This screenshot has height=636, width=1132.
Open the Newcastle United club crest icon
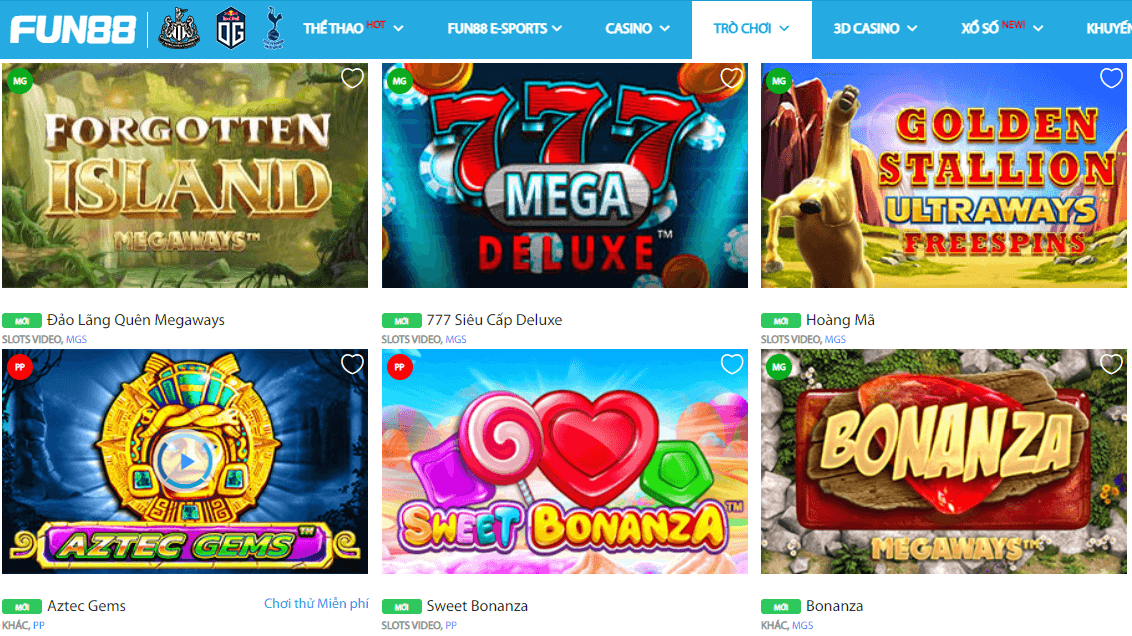coord(179,29)
